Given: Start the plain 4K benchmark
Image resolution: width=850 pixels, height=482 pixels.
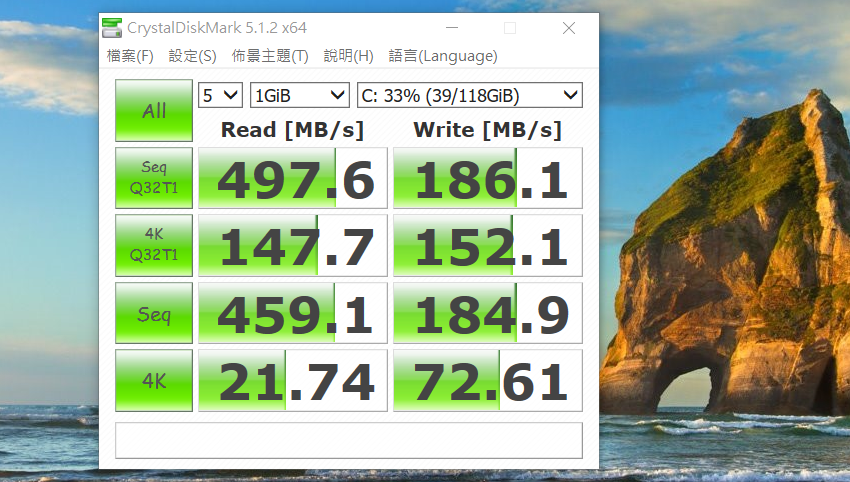Looking at the screenshot, I should pyautogui.click(x=154, y=381).
